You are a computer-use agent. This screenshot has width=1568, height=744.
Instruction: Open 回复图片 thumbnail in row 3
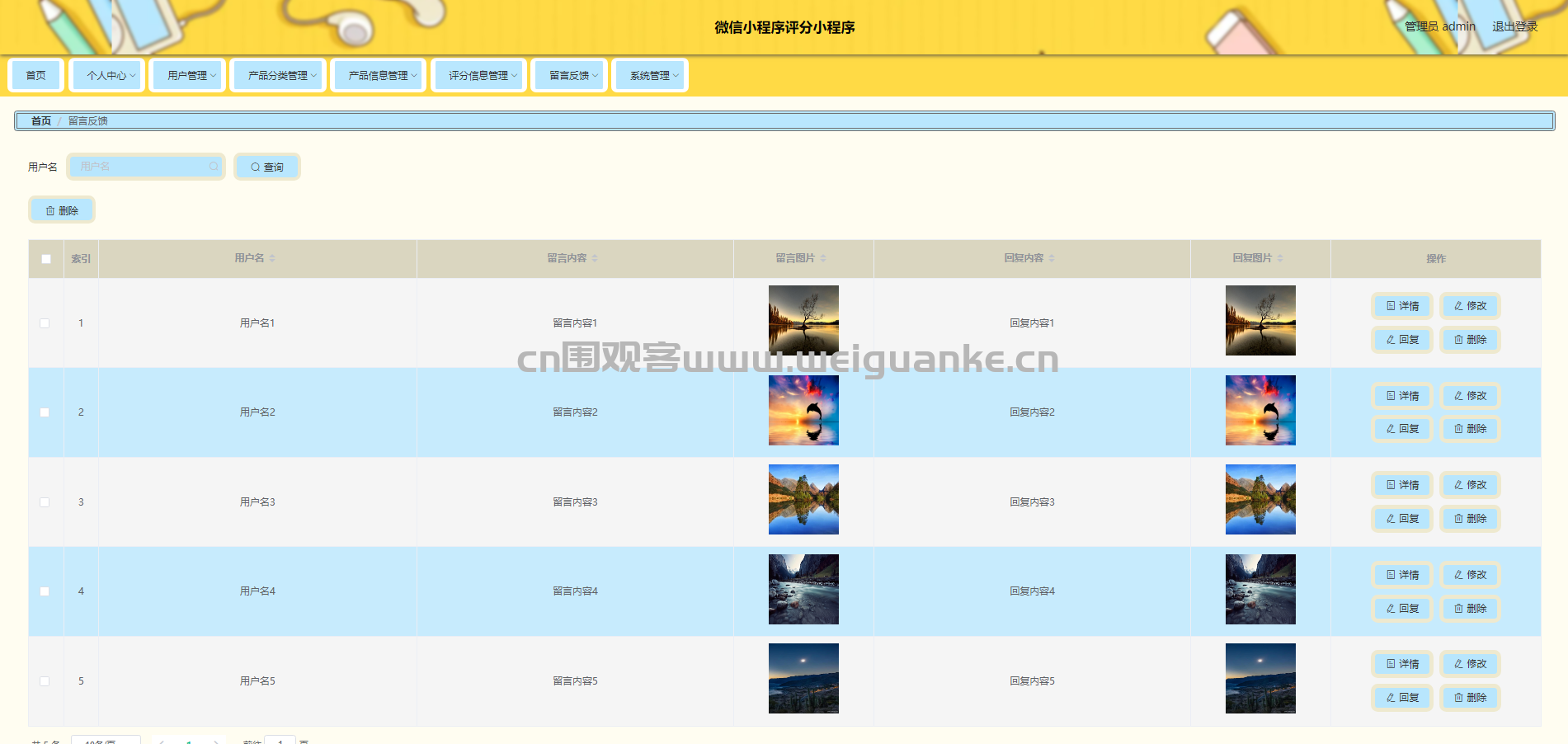(1260, 499)
